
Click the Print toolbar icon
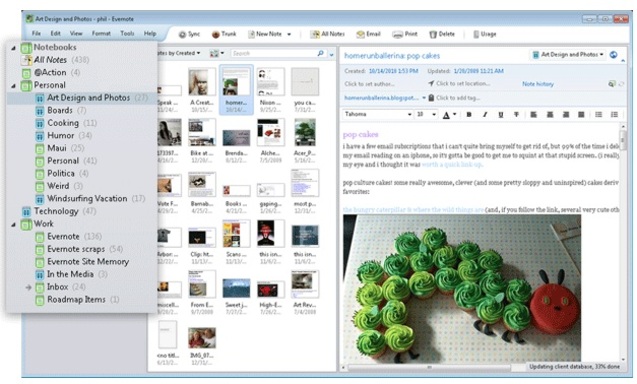tap(397, 35)
